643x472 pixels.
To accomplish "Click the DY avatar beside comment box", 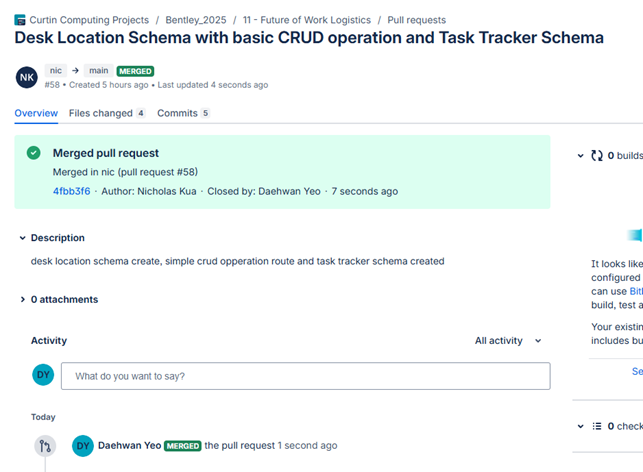I will click(43, 376).
